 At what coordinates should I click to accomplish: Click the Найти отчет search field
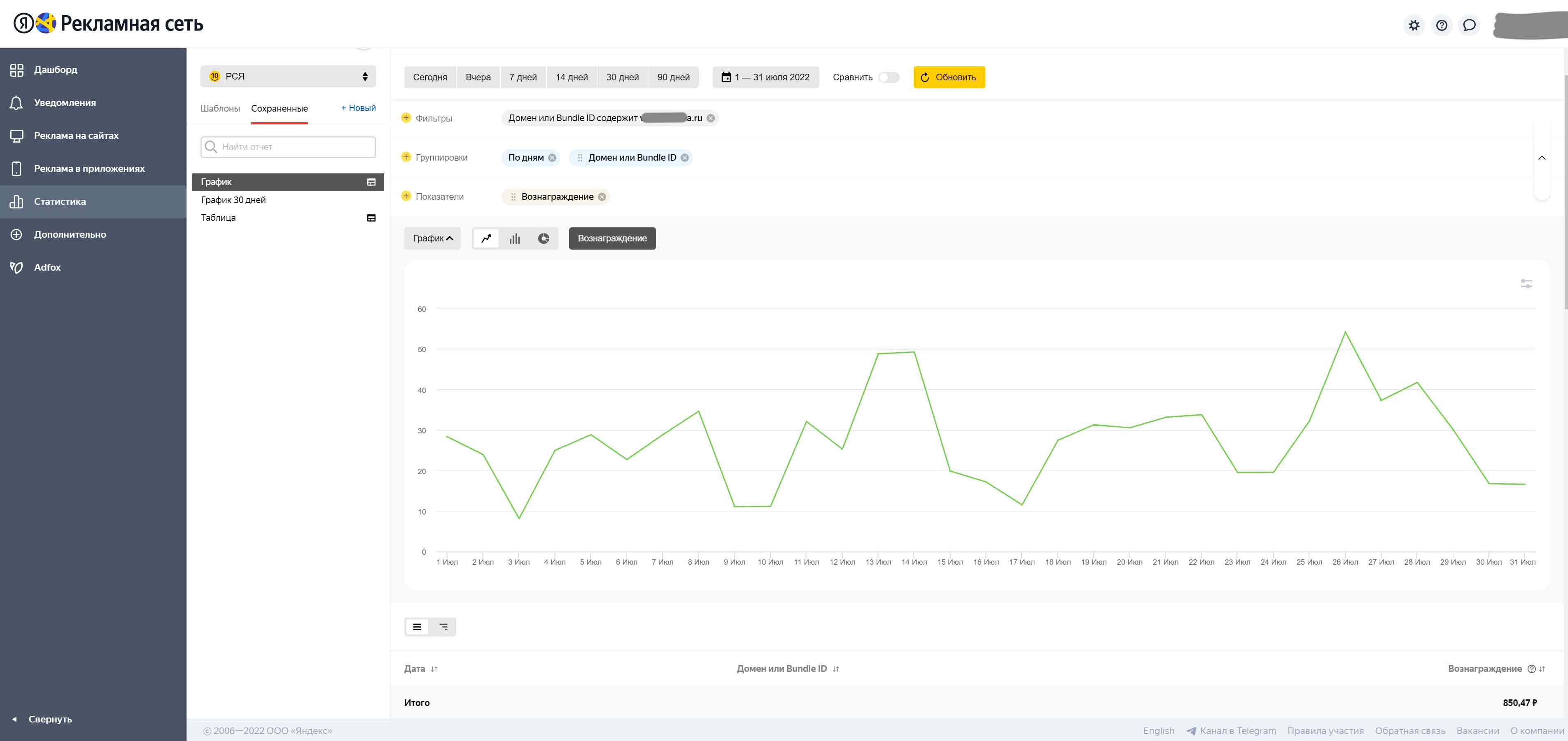(288, 147)
